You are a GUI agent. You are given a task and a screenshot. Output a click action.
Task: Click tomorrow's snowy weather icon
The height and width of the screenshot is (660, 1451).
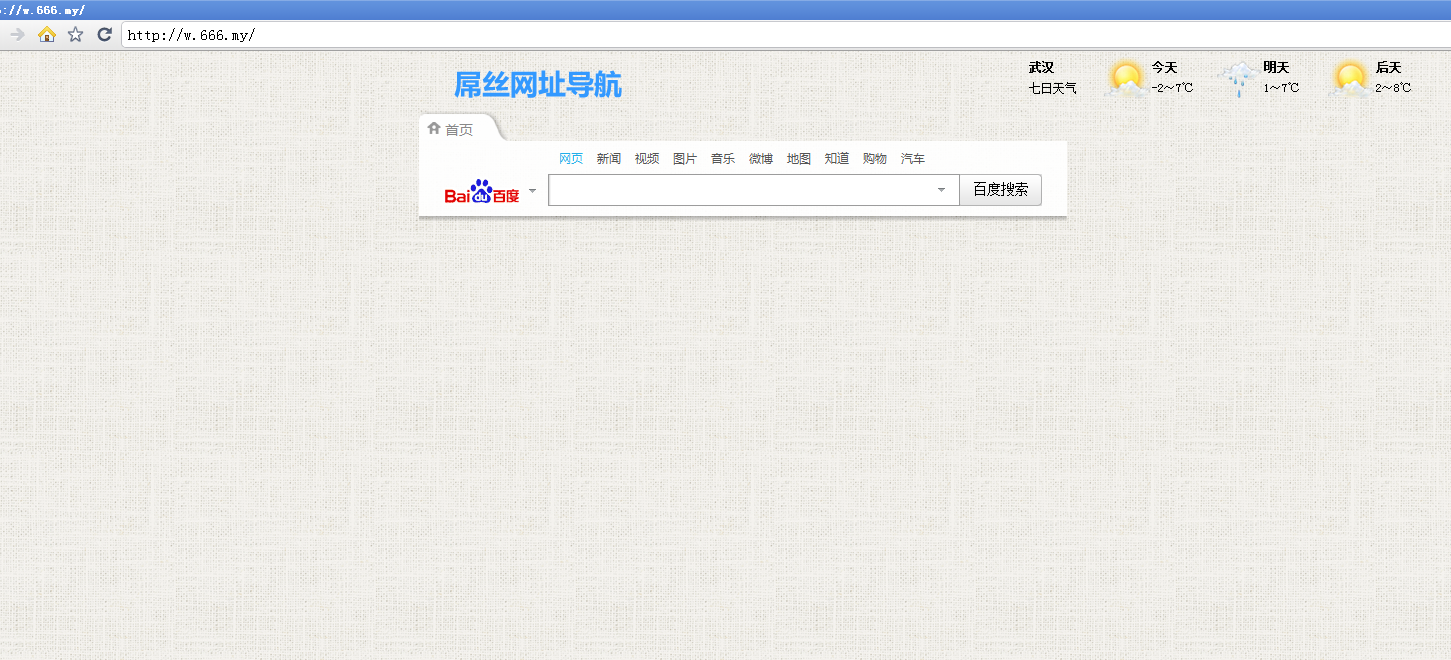pyautogui.click(x=1238, y=79)
